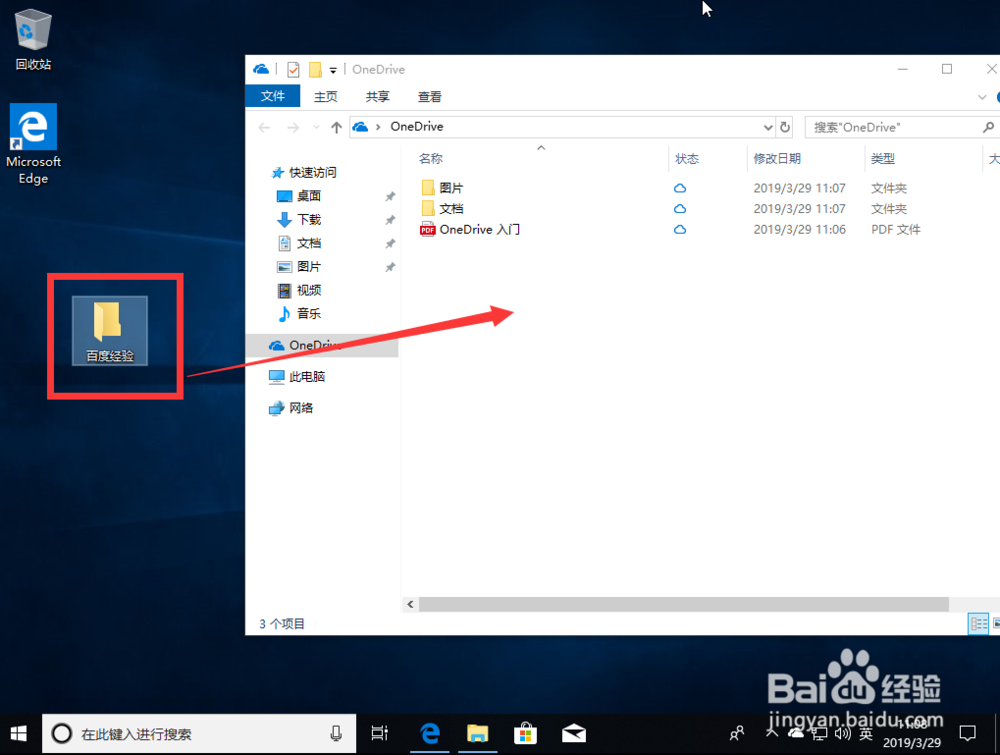Select 视频 in navigation pane
The image size is (1000, 755).
tap(298, 290)
